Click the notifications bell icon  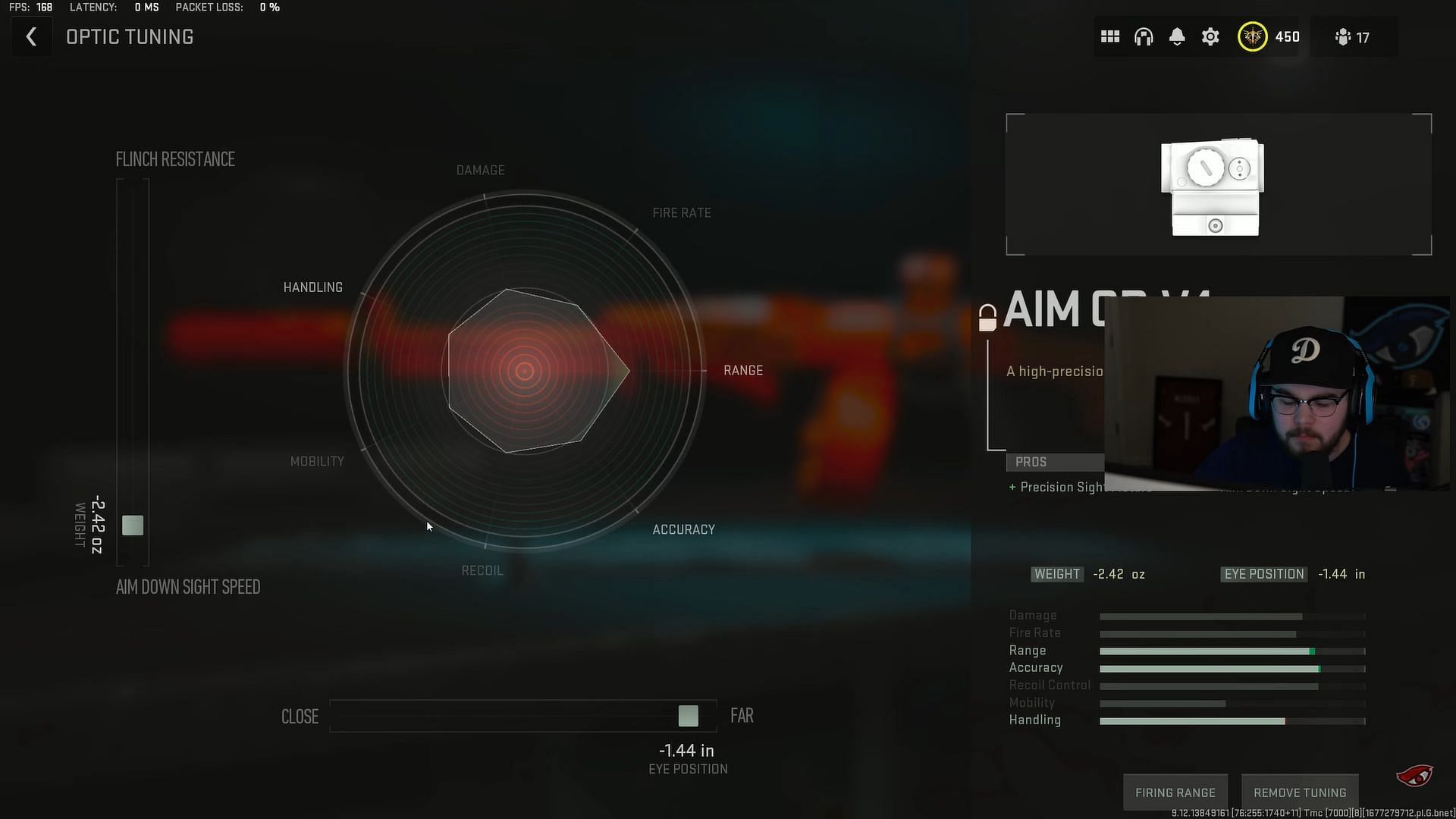pyautogui.click(x=1176, y=37)
